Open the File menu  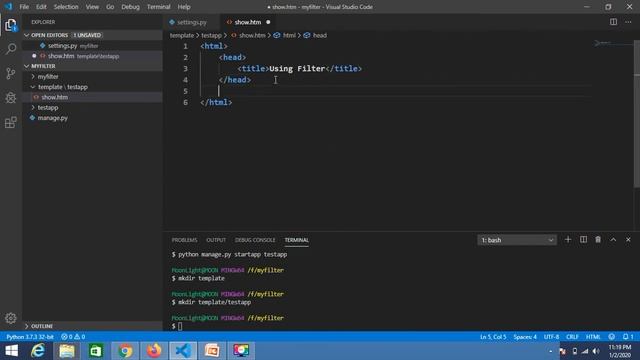[24, 7]
